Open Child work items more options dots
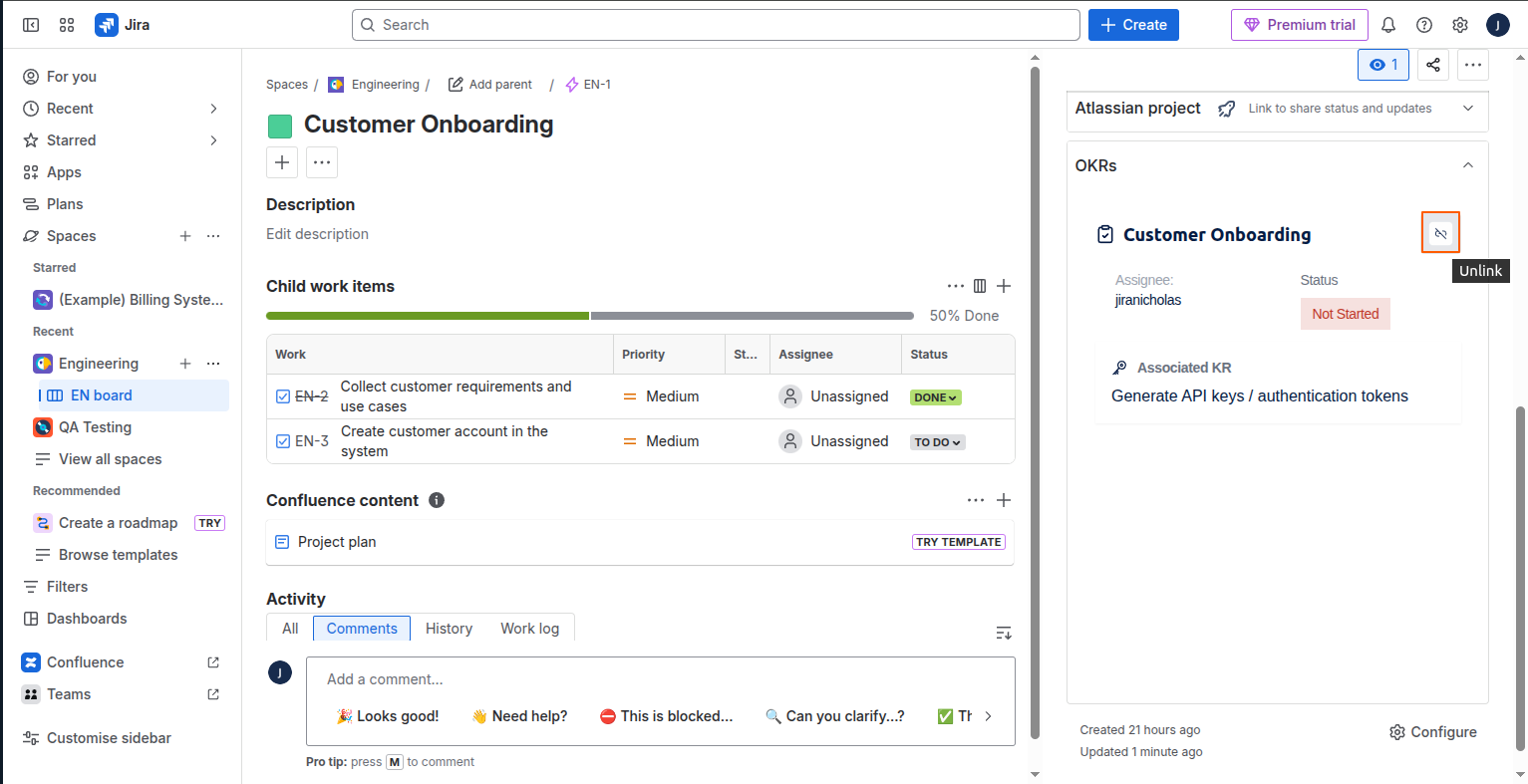 956,286
